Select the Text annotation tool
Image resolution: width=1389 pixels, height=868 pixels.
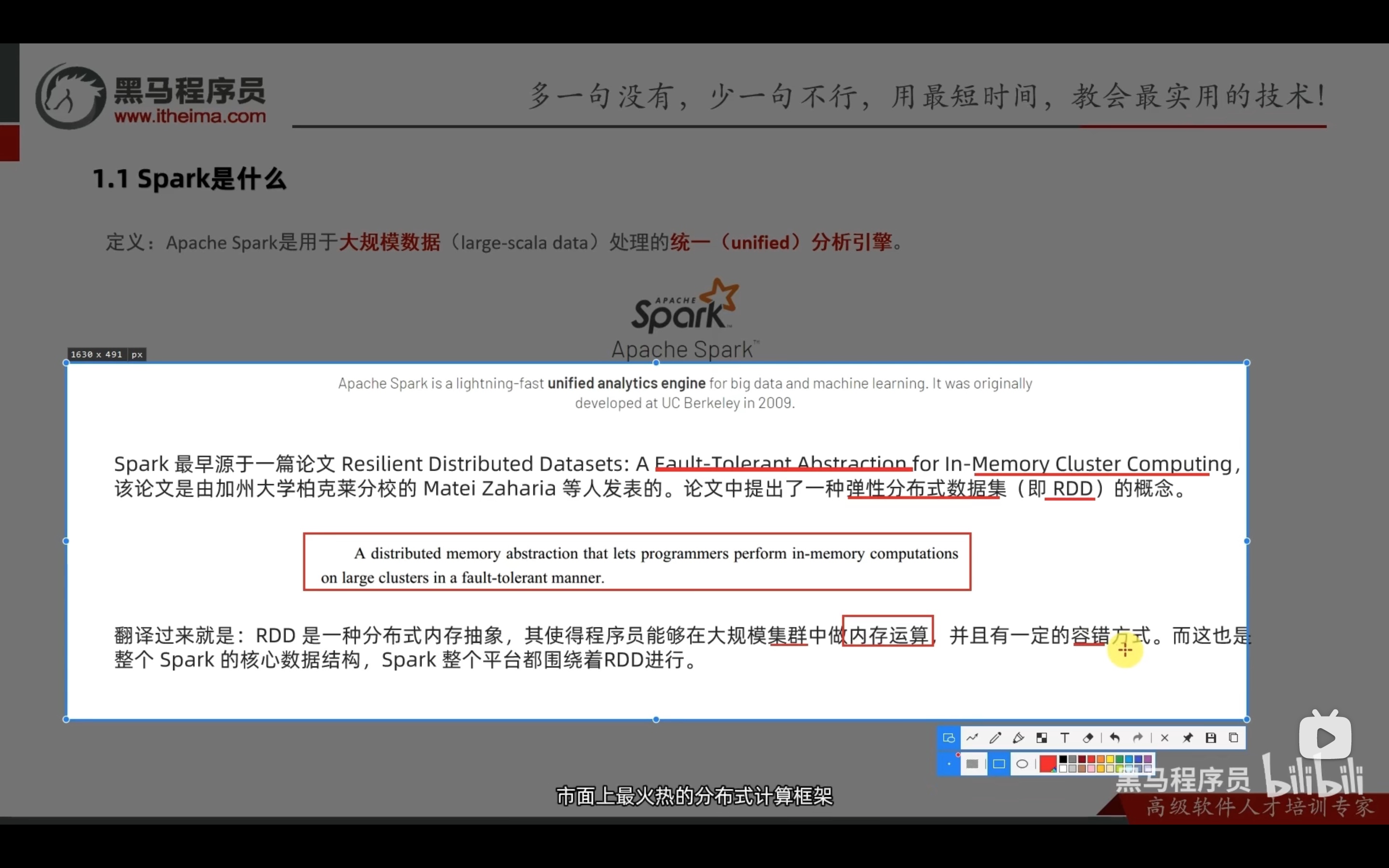pyautogui.click(x=1065, y=738)
